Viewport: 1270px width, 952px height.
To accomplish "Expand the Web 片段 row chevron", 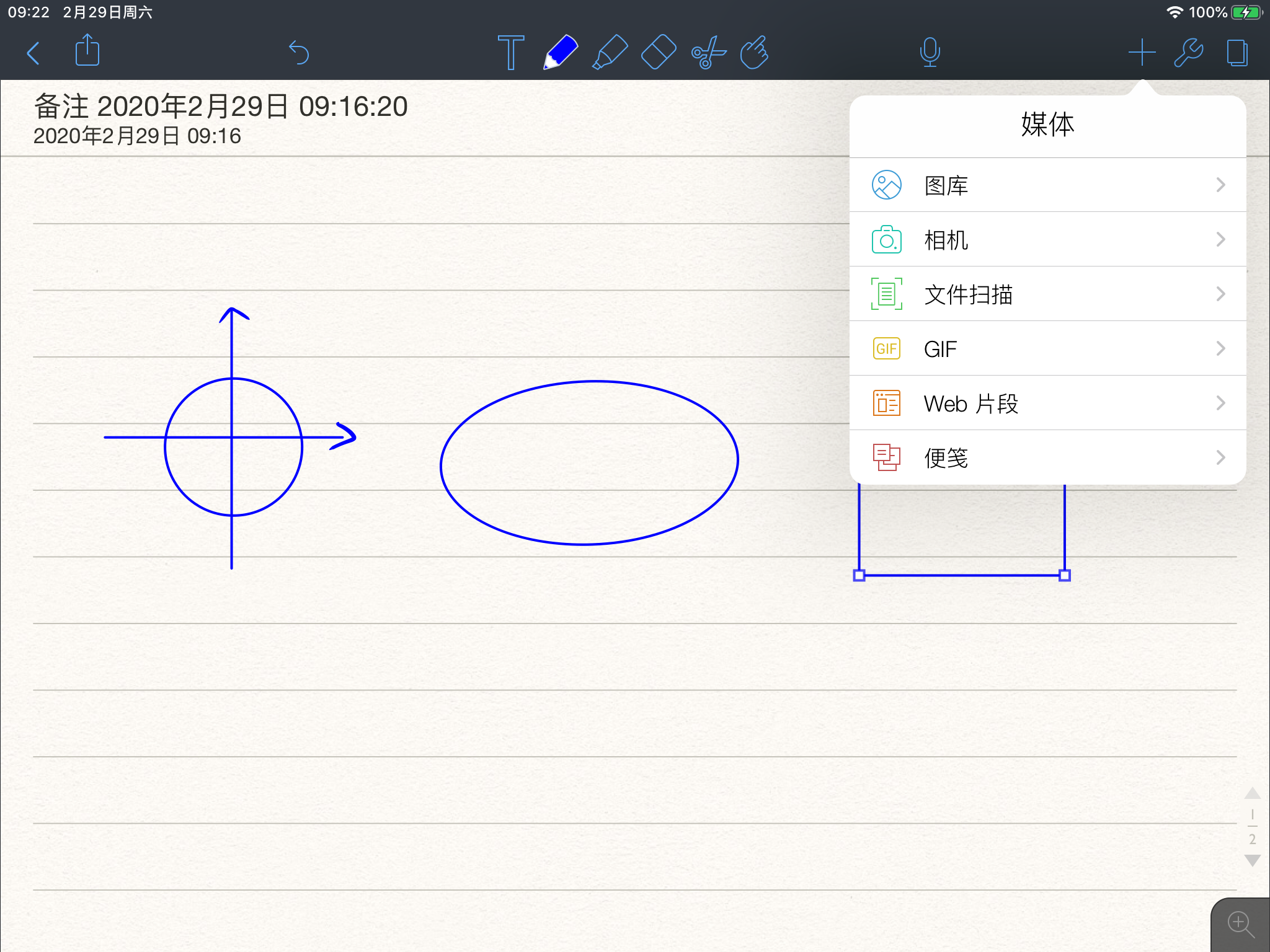I will tap(1220, 403).
